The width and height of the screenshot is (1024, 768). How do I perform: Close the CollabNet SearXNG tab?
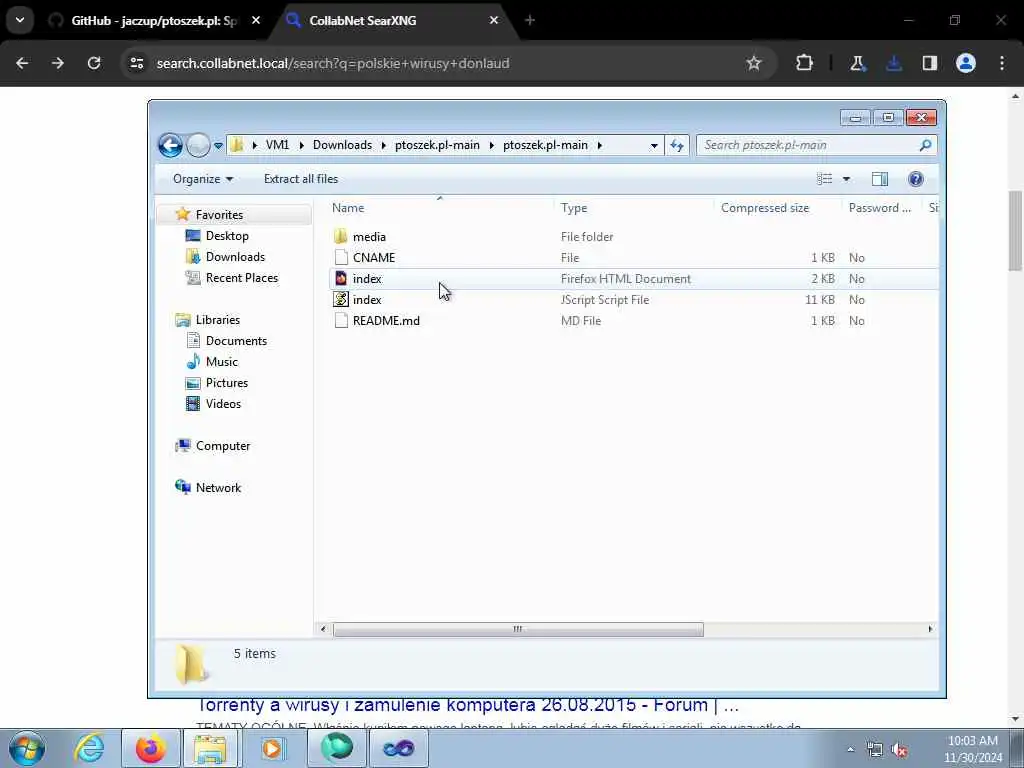pos(494,20)
